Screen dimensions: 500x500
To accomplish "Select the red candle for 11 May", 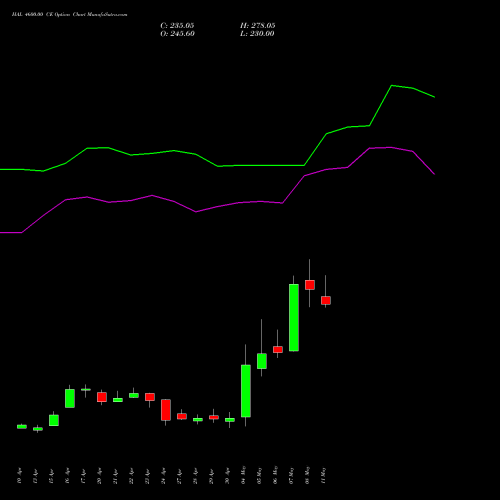I will pyautogui.click(x=326, y=300).
